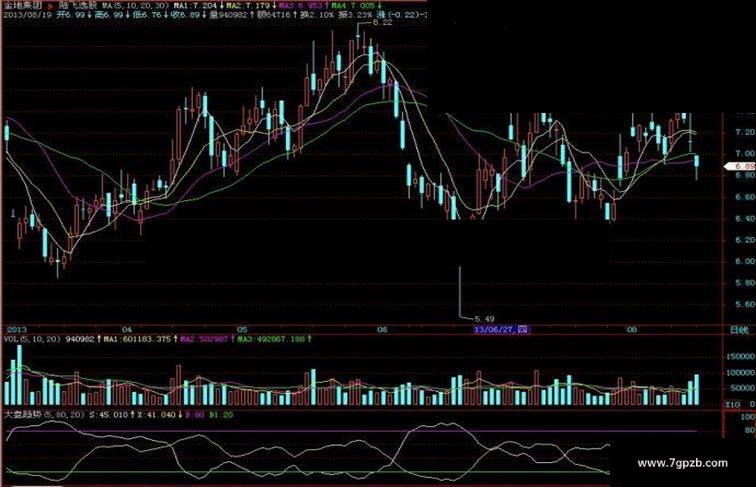Screen dimensions: 756x487
Task: Click the 日线 period label
Action: point(740,330)
